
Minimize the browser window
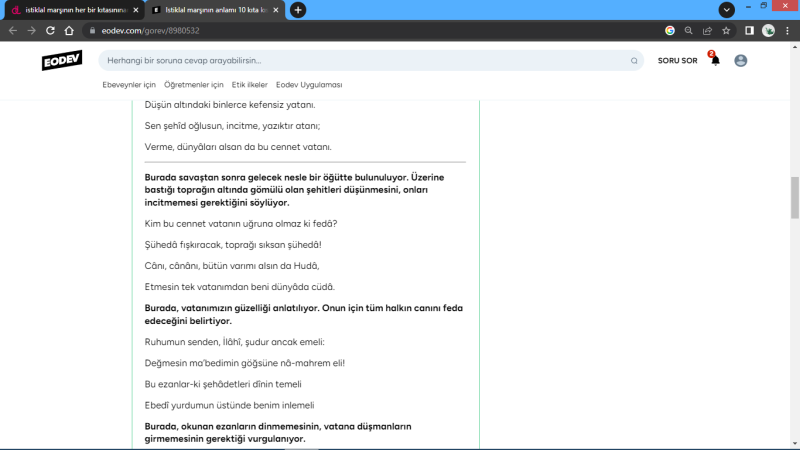[748, 6]
